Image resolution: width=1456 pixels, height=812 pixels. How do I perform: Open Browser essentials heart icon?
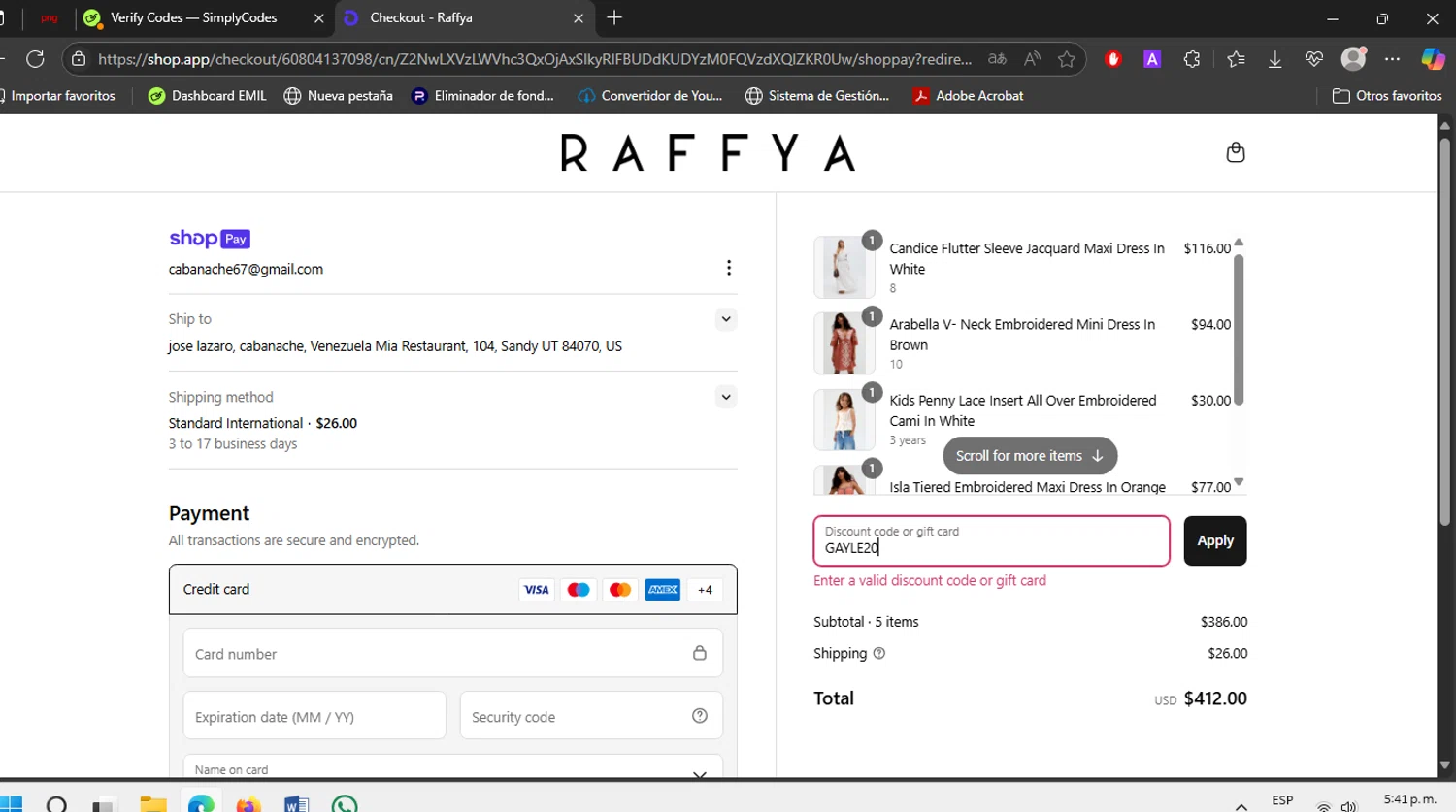point(1313,59)
